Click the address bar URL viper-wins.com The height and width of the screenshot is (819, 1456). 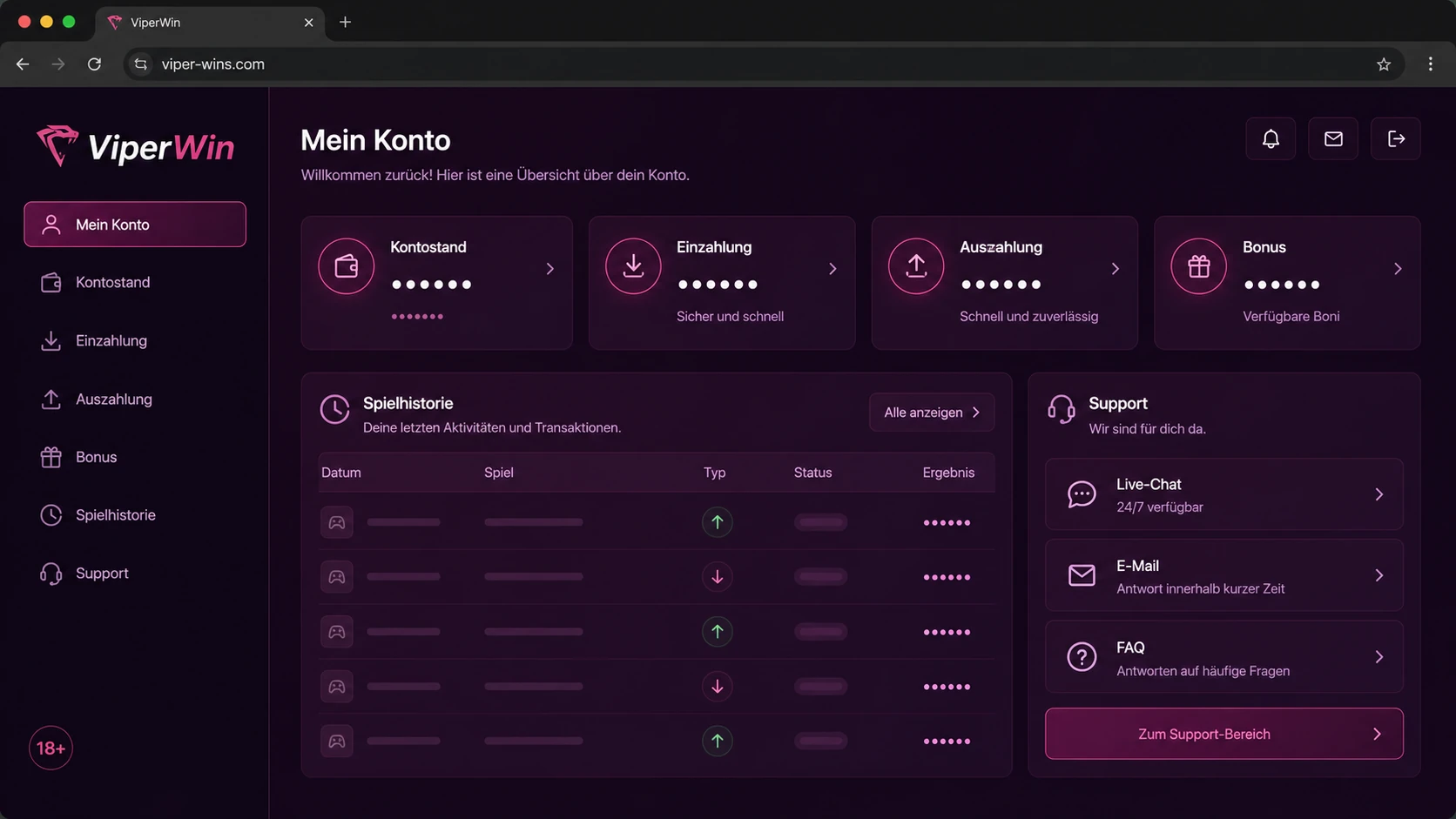pyautogui.click(x=212, y=64)
